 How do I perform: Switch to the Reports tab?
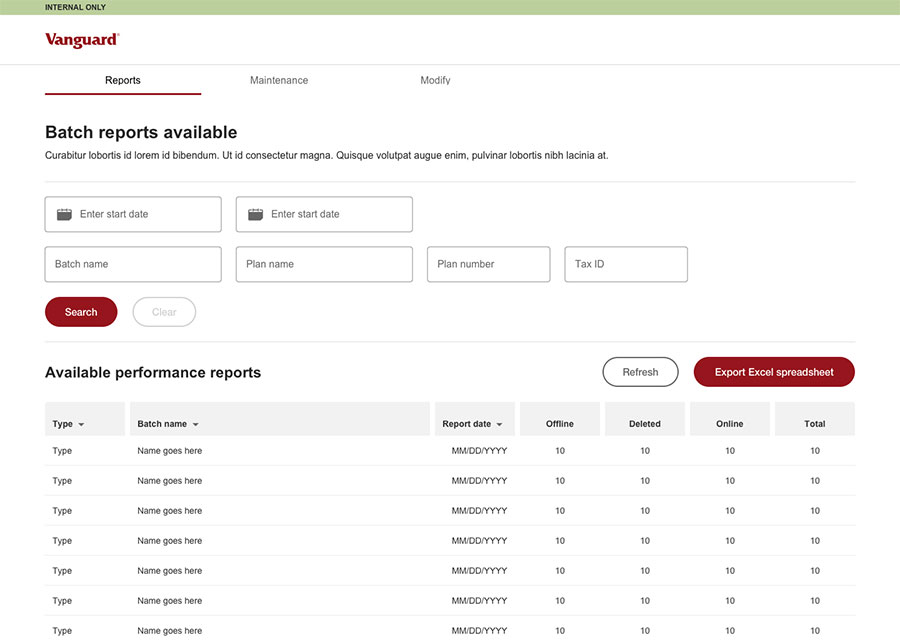click(123, 81)
